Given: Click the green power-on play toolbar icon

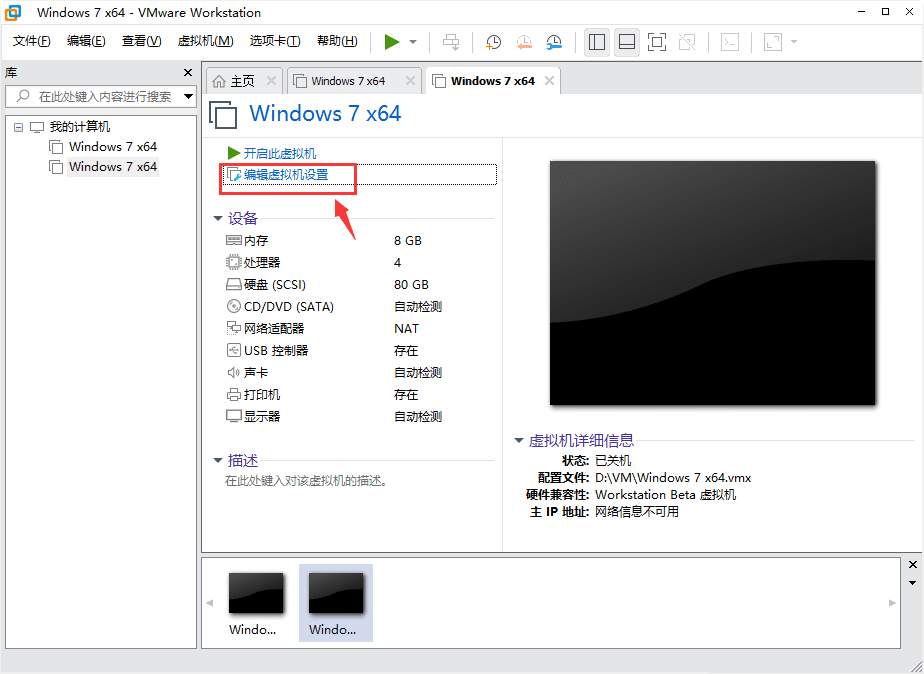Looking at the screenshot, I should 392,42.
